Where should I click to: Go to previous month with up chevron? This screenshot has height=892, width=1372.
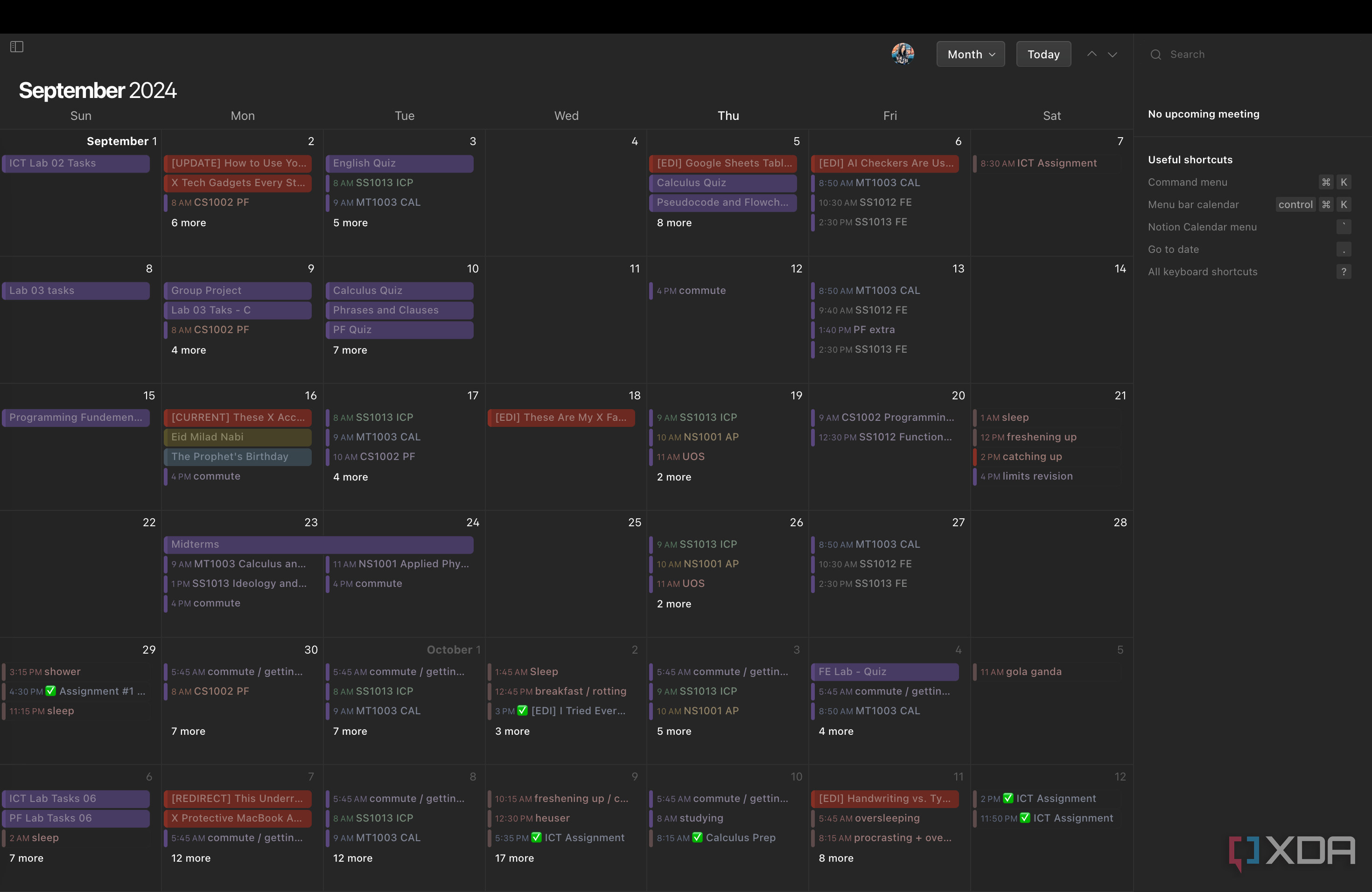pos(1091,54)
